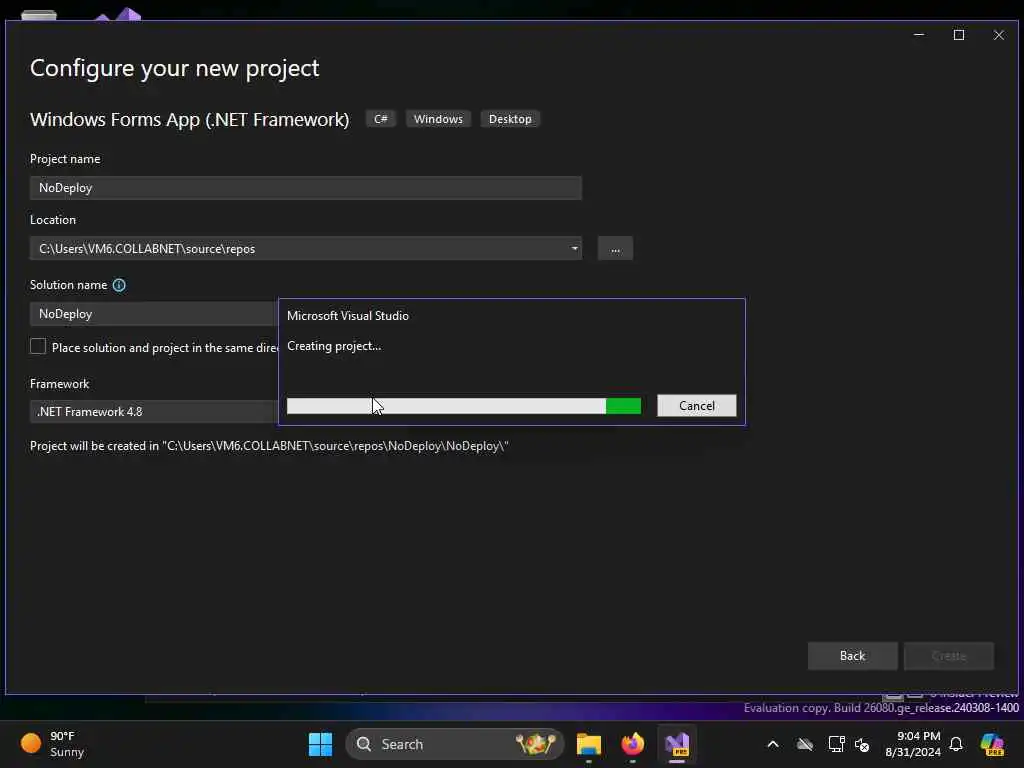Show hidden system tray icons

point(773,744)
